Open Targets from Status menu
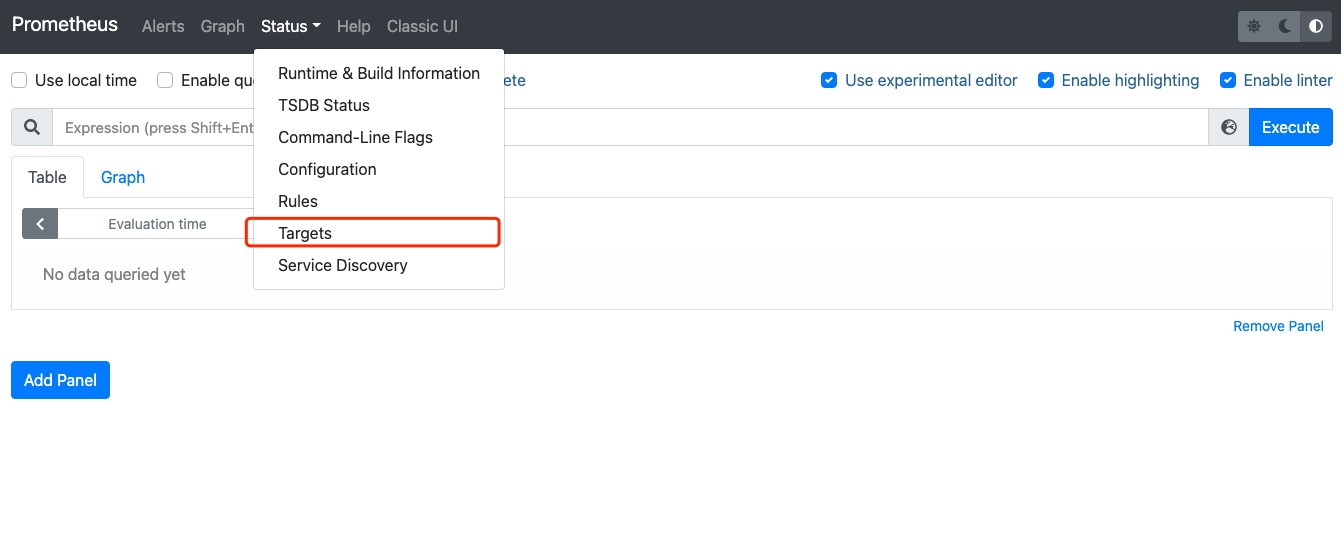This screenshot has width=1341, height=536. (x=305, y=233)
